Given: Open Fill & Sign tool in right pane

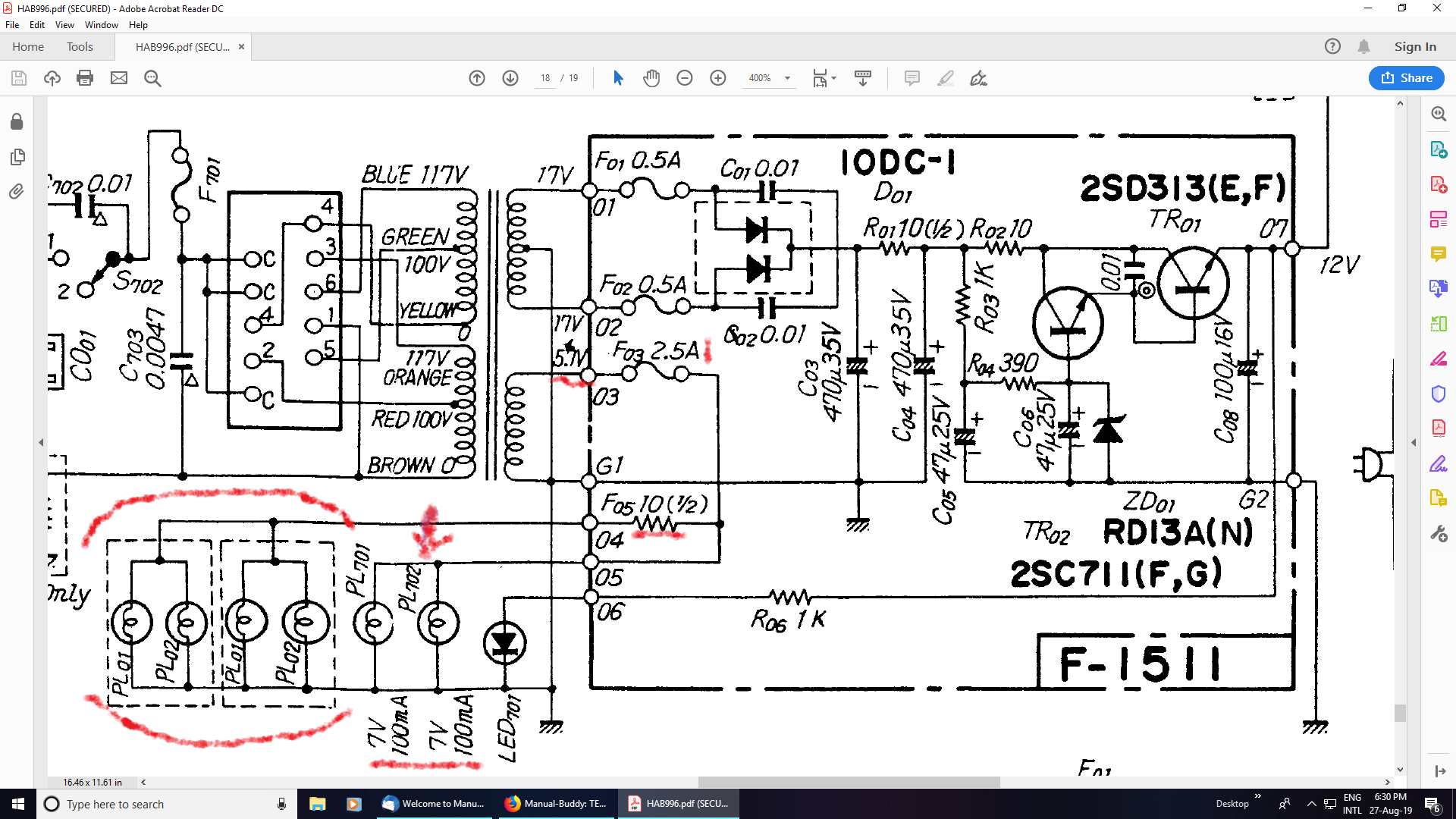Looking at the screenshot, I should 1439,463.
